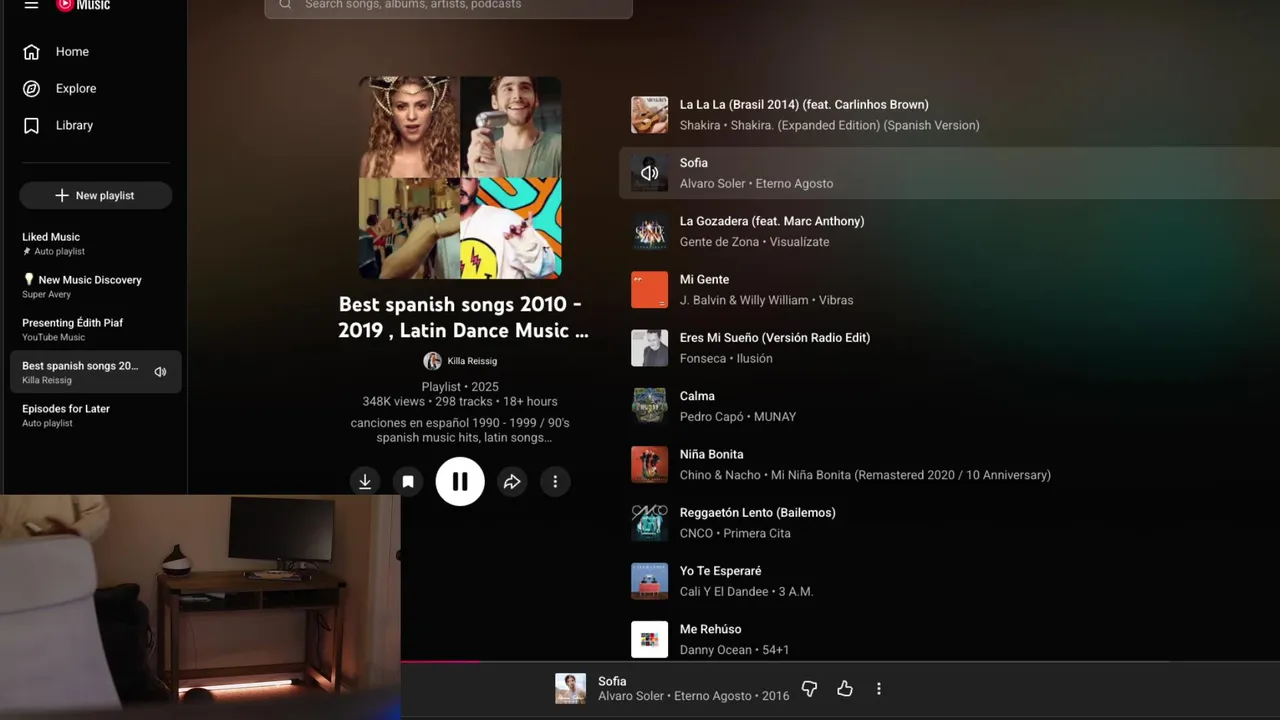Open J. Balvin & Willy William link
1280x720 pixels.
(x=744, y=300)
